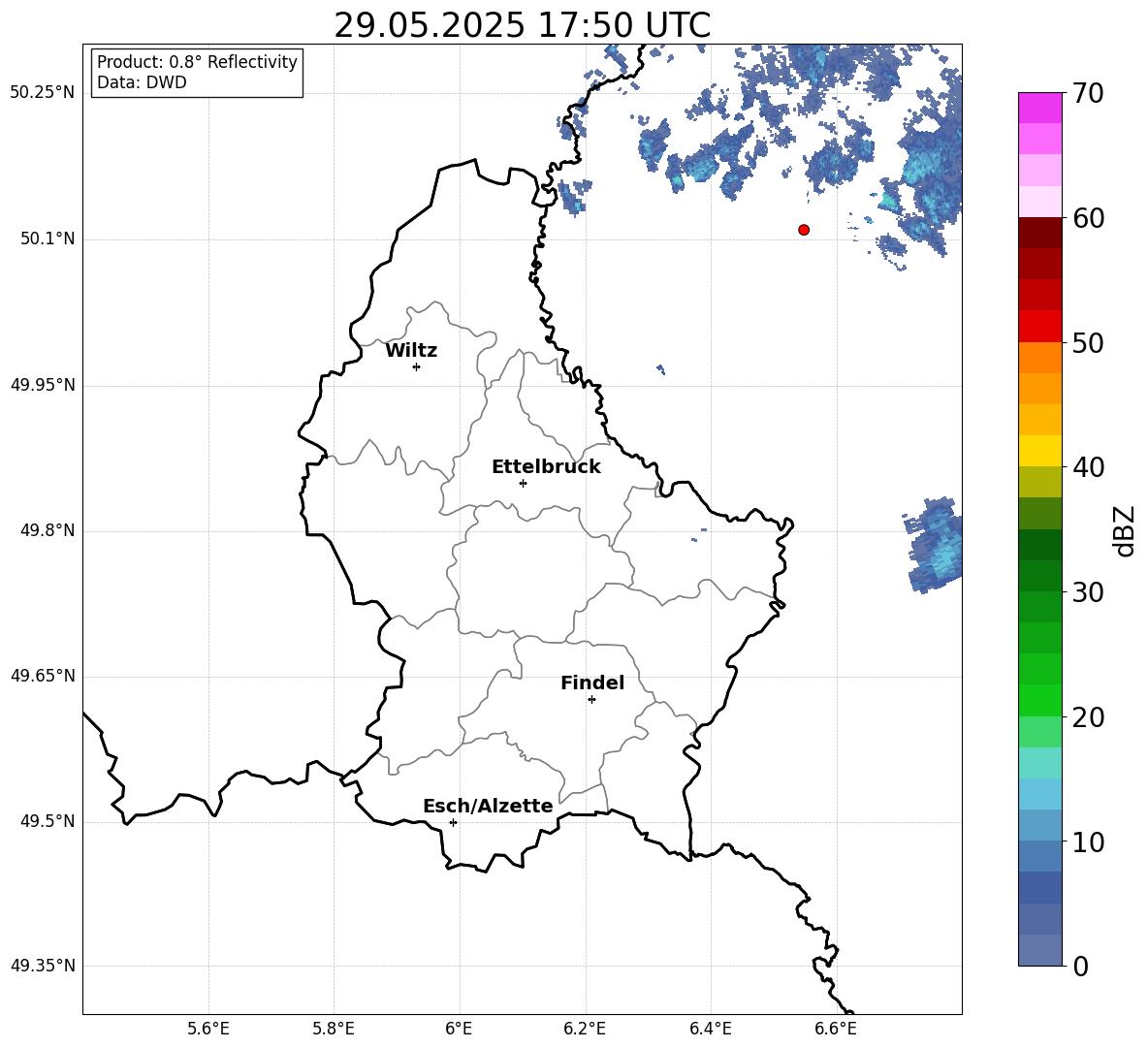The width and height of the screenshot is (1148, 1048).
Task: Click the 49.95°N latitude label
Action: (43, 384)
